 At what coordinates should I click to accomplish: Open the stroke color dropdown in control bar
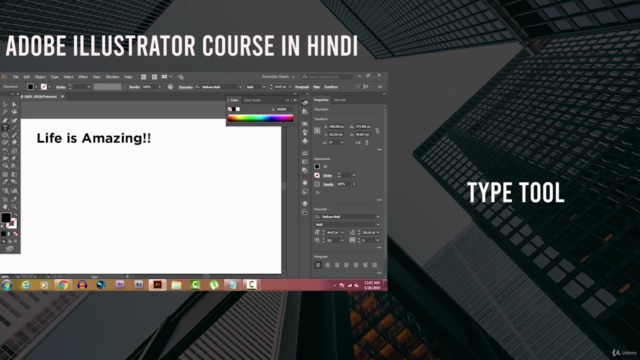tap(50, 87)
